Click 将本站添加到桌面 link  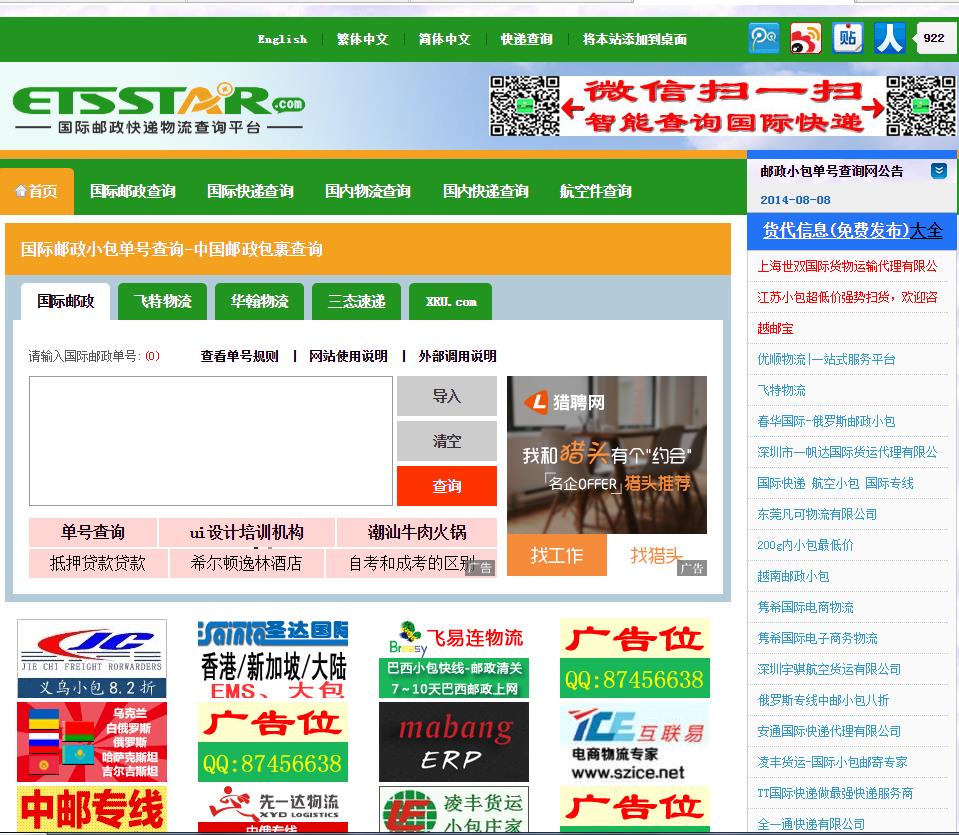(635, 39)
